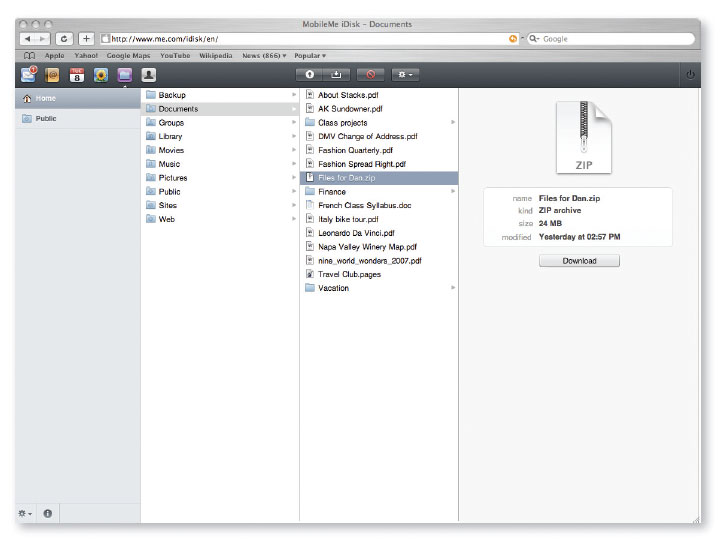Click the orange RSS snapback icon

pyautogui.click(x=512, y=39)
